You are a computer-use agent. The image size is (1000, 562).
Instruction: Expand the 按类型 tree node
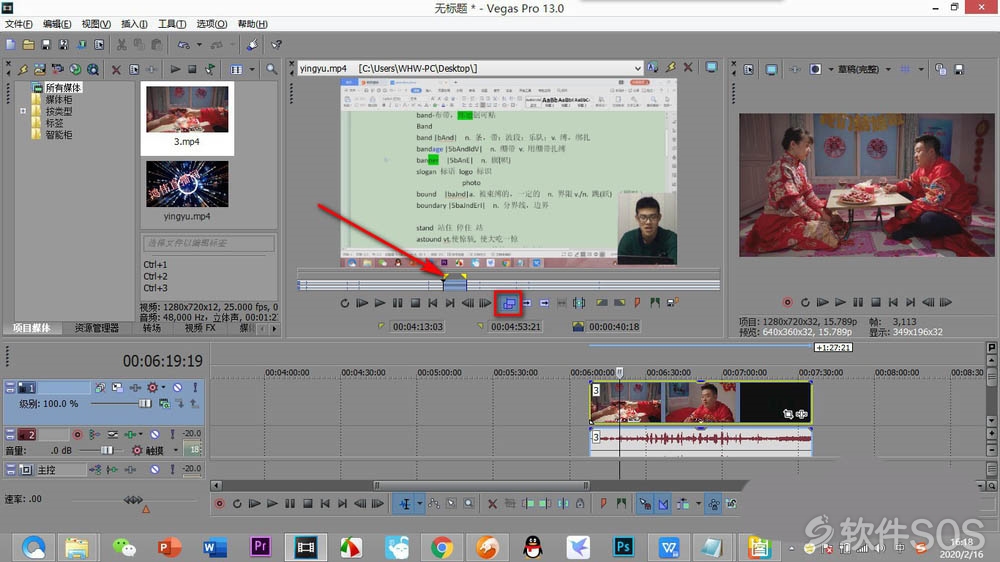pyautogui.click(x=23, y=111)
